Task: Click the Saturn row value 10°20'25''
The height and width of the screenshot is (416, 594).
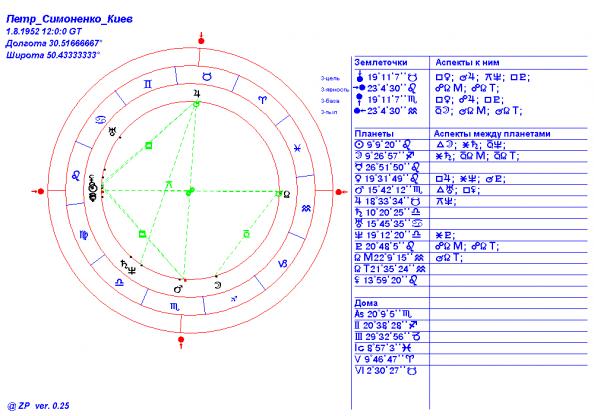Action: (x=388, y=212)
